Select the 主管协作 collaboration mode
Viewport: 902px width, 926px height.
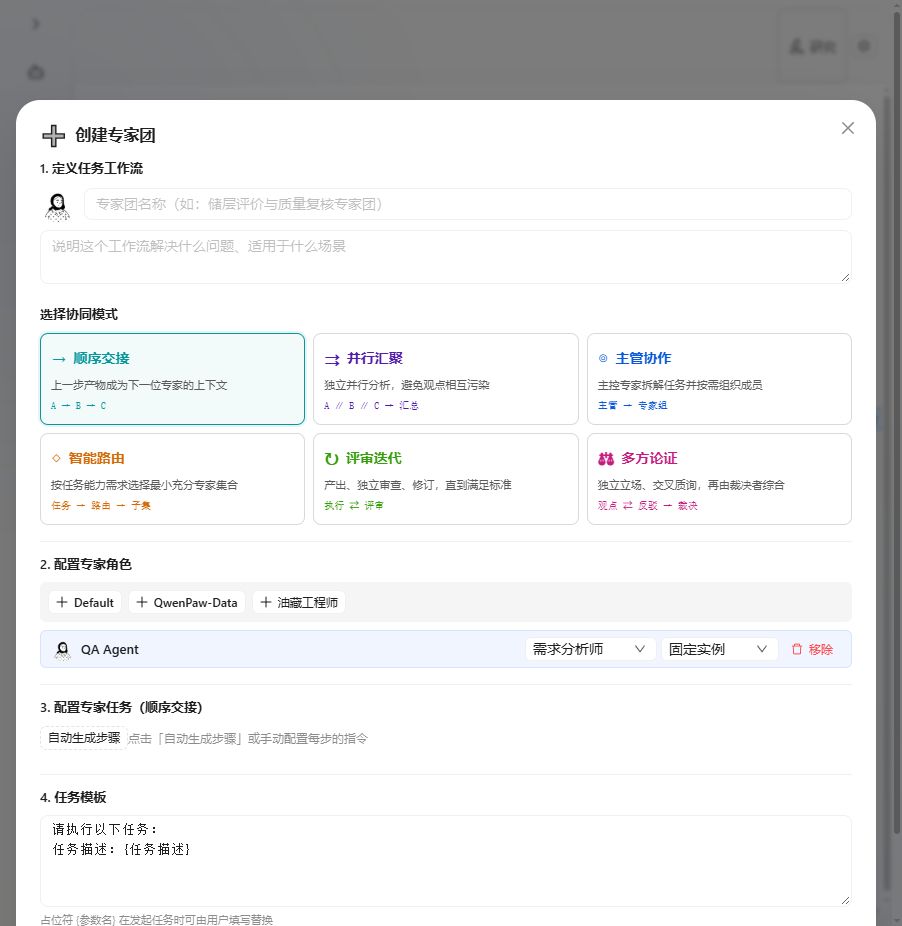tap(719, 379)
